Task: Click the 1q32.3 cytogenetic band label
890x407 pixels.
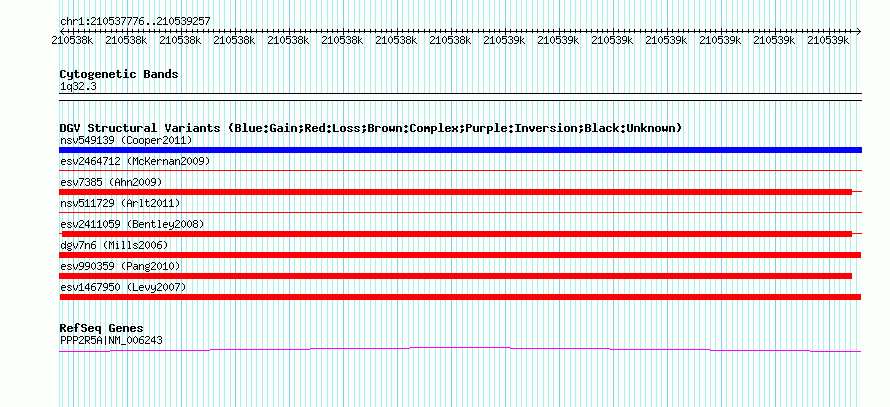Action: 76,86
